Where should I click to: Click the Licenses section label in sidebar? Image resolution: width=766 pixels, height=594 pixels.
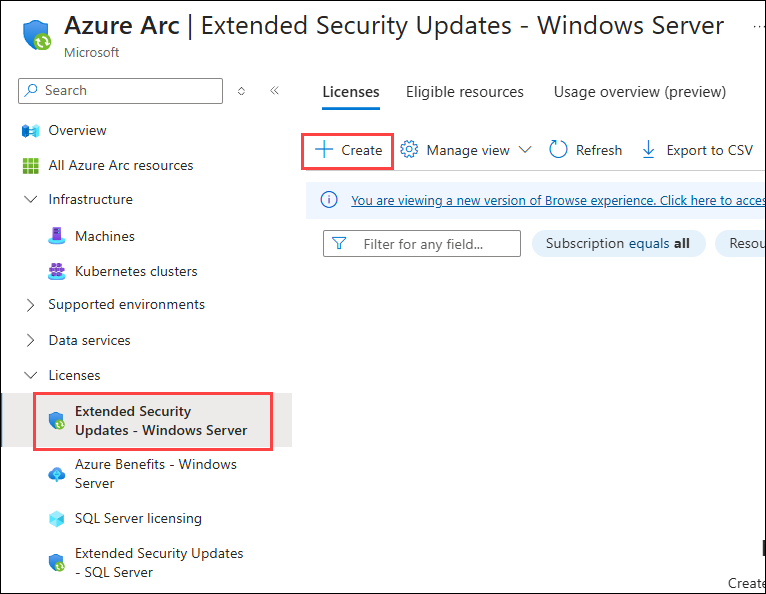[74, 375]
